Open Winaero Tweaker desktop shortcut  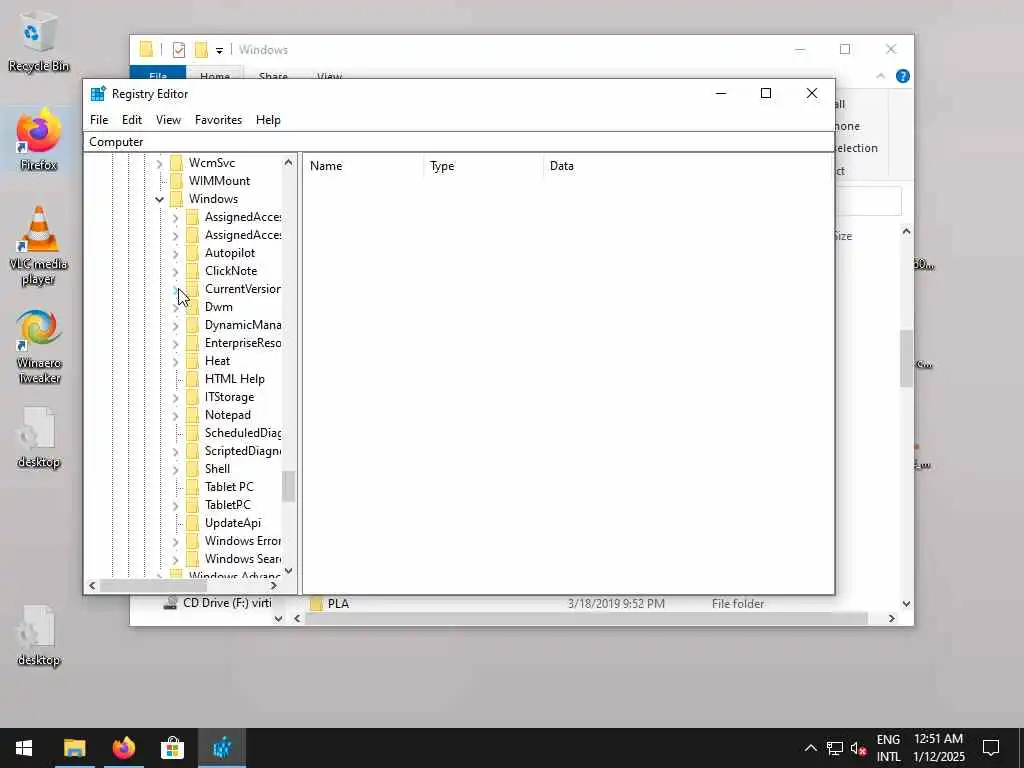[x=38, y=346]
